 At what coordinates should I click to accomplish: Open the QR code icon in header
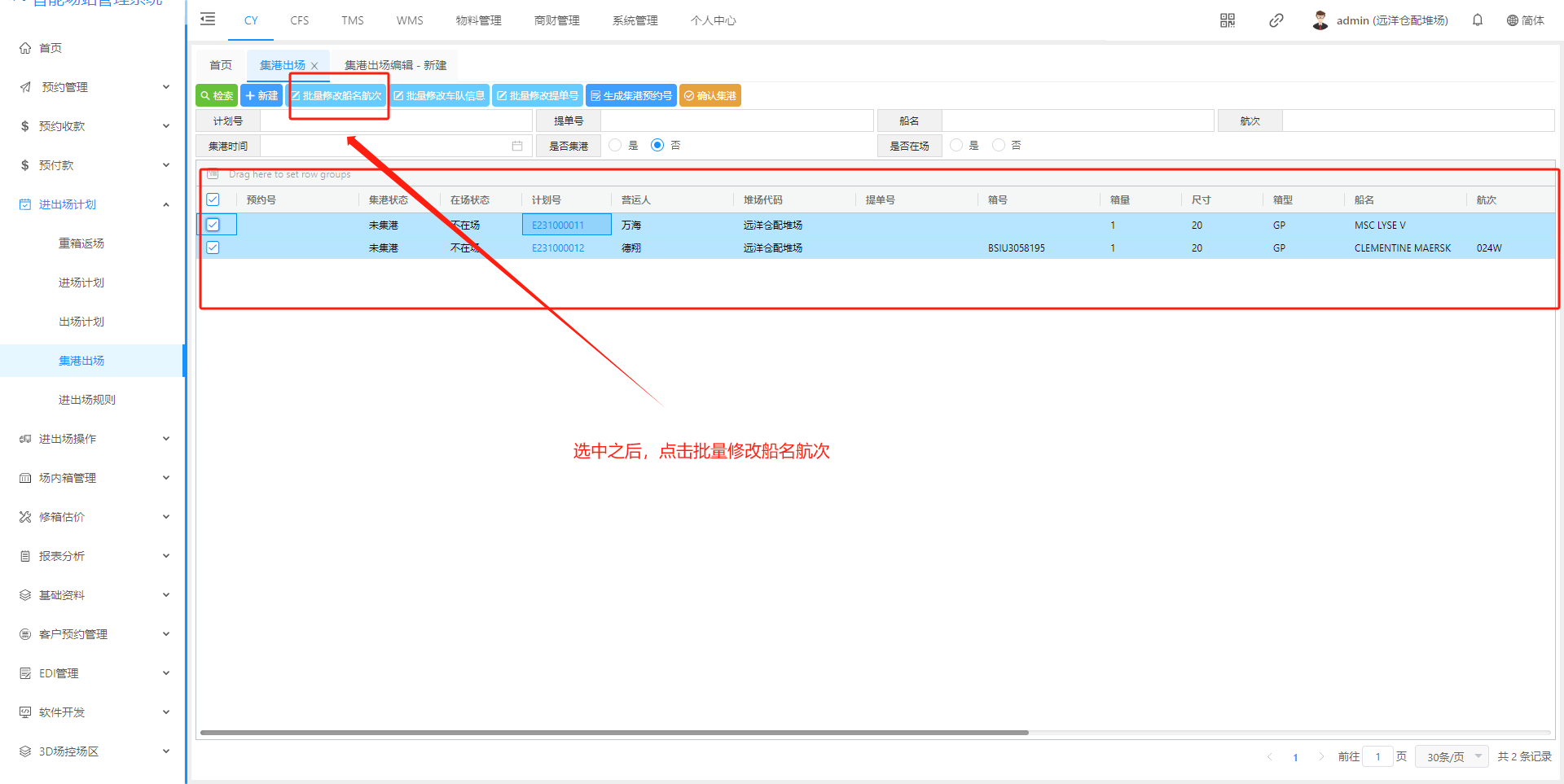click(1227, 20)
